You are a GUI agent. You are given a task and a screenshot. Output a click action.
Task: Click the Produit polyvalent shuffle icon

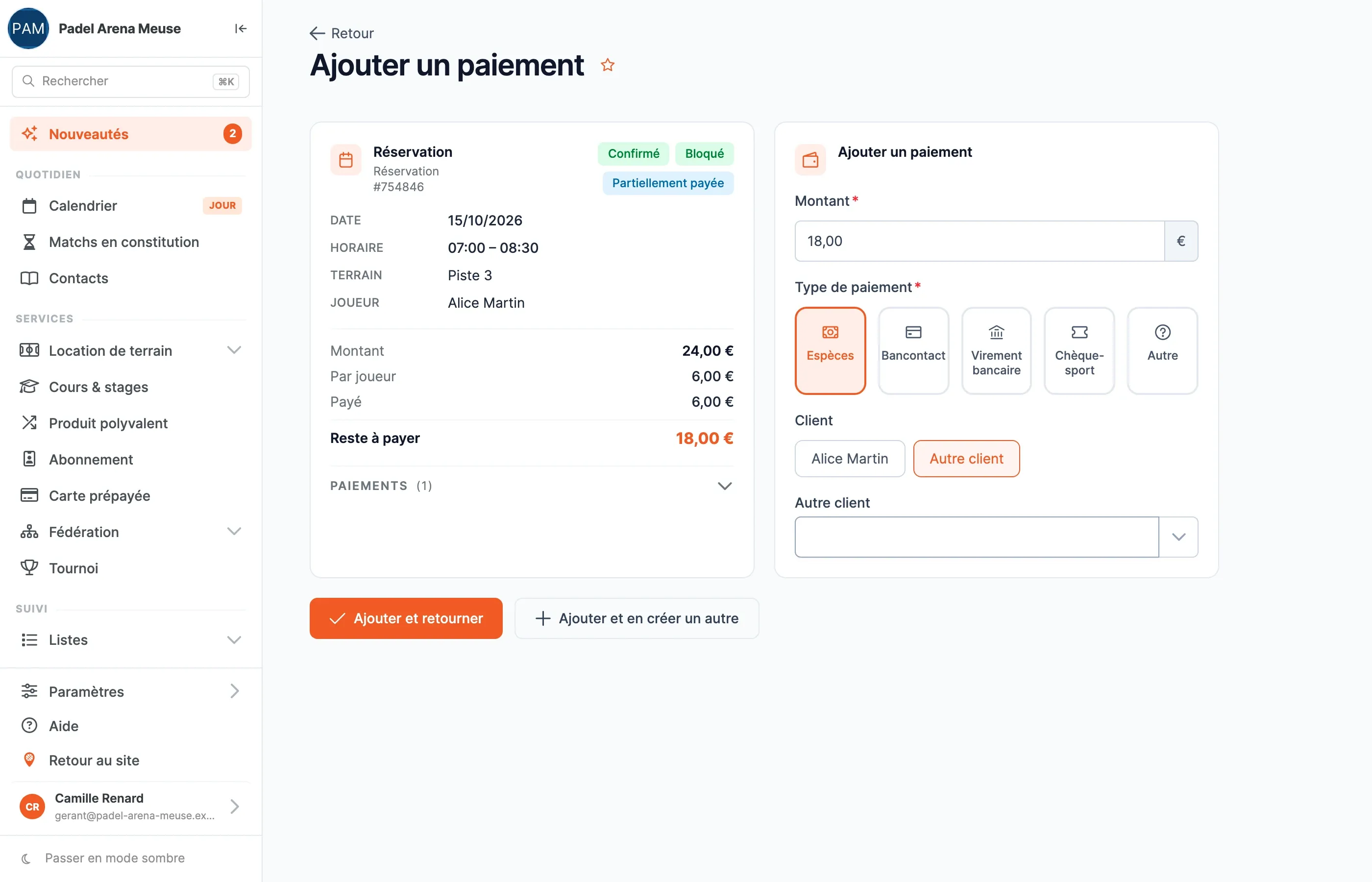click(29, 423)
